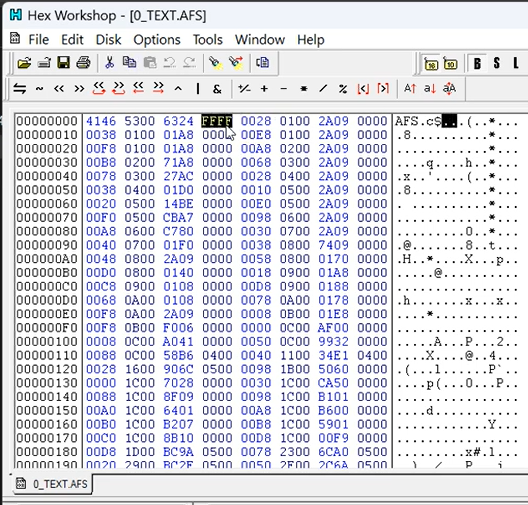Click hex value 14BE in row 00000060
This screenshot has height=505, width=528.
[178, 203]
